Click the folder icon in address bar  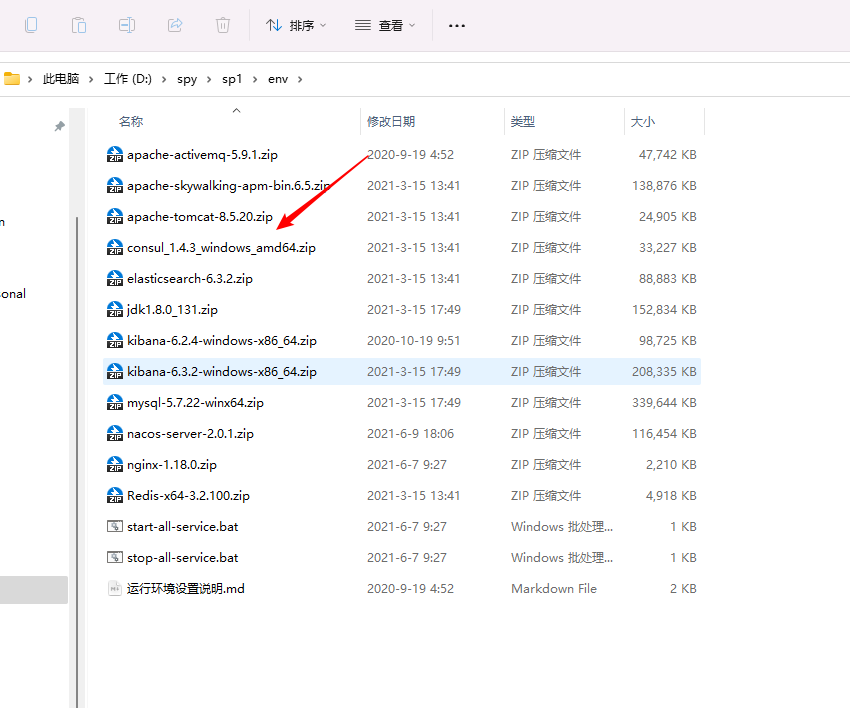[11, 79]
